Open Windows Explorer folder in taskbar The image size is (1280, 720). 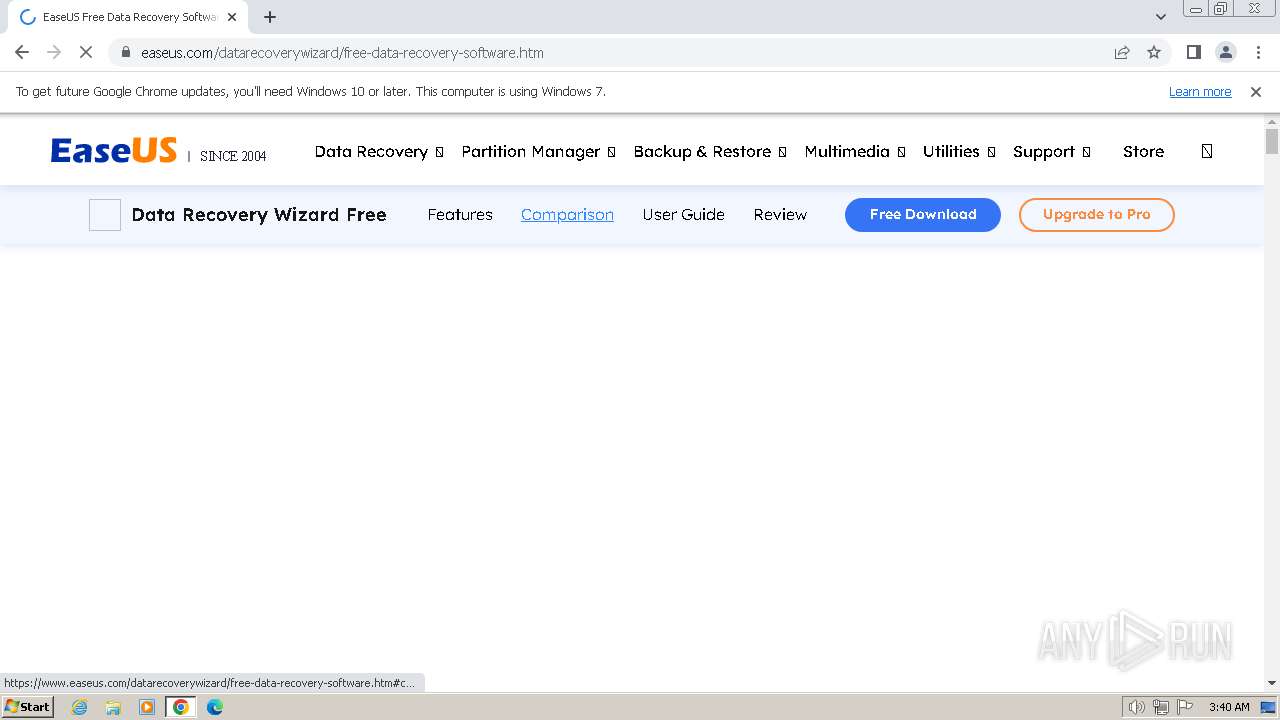[x=113, y=707]
